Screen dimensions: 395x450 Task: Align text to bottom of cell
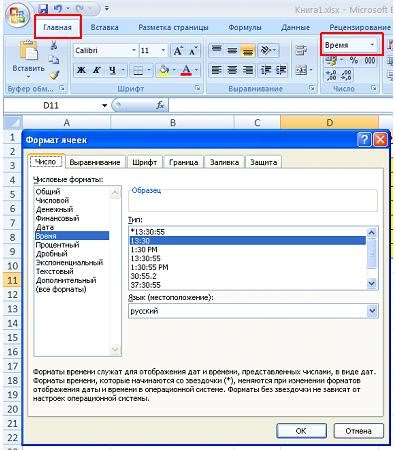(x=248, y=50)
